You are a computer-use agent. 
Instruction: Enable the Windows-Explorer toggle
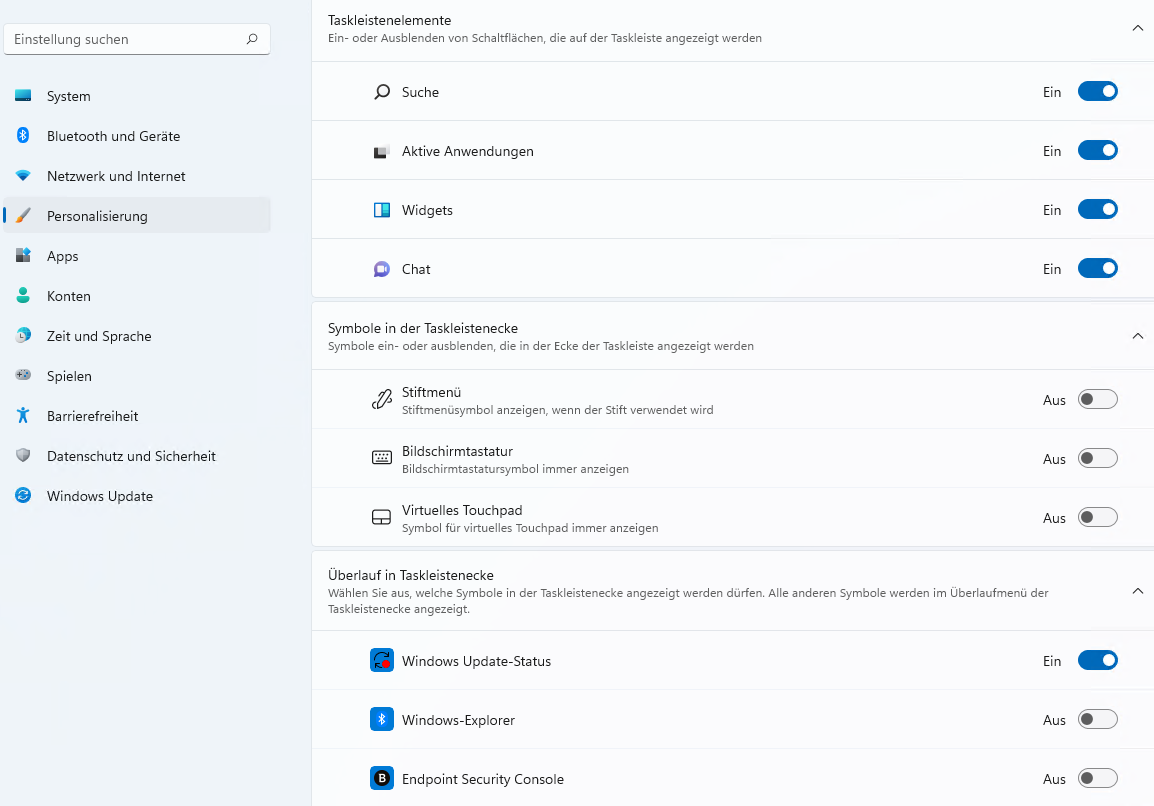[1097, 719]
